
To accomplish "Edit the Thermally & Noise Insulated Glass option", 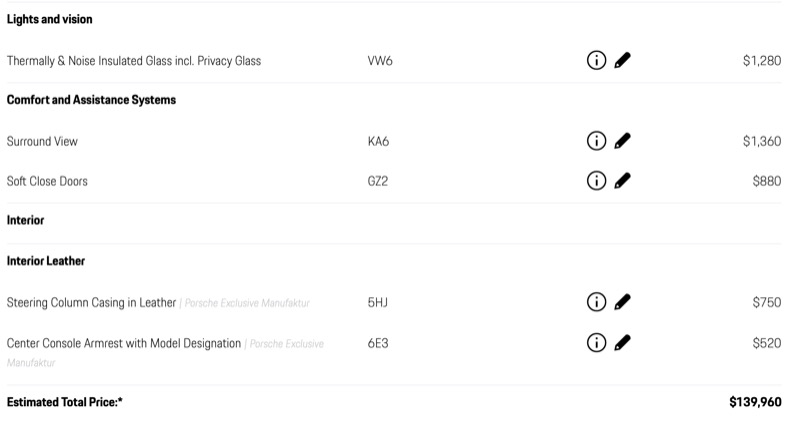I will 622,60.
